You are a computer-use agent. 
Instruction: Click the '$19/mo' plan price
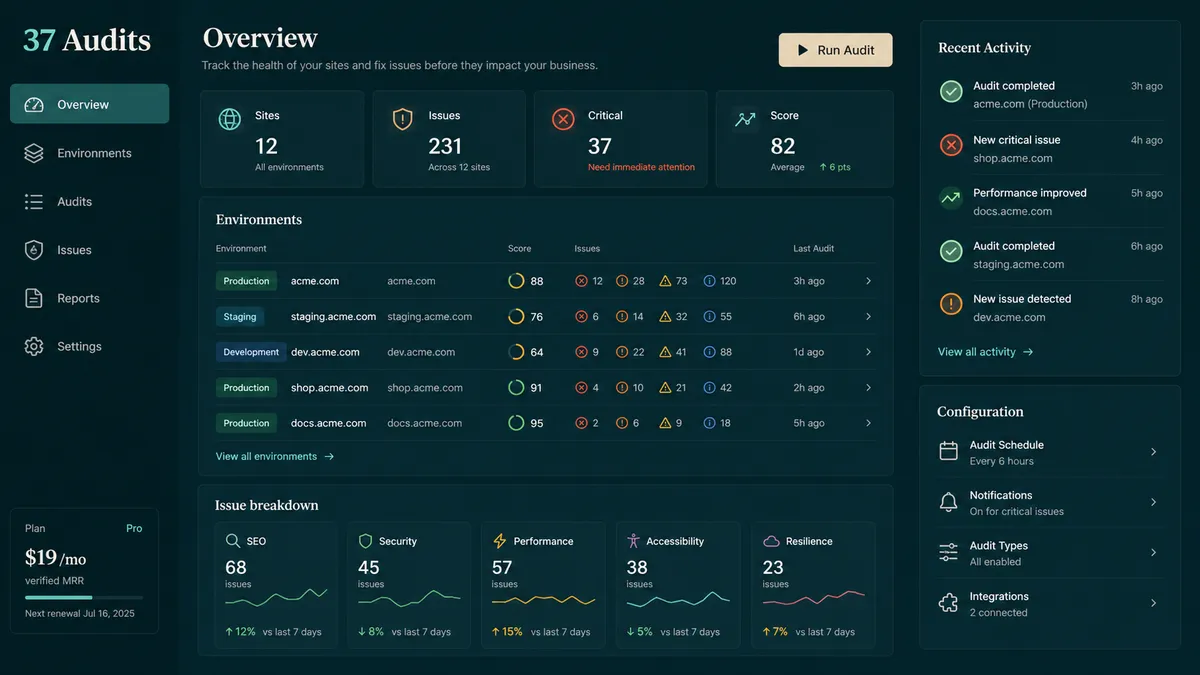click(x=55, y=558)
